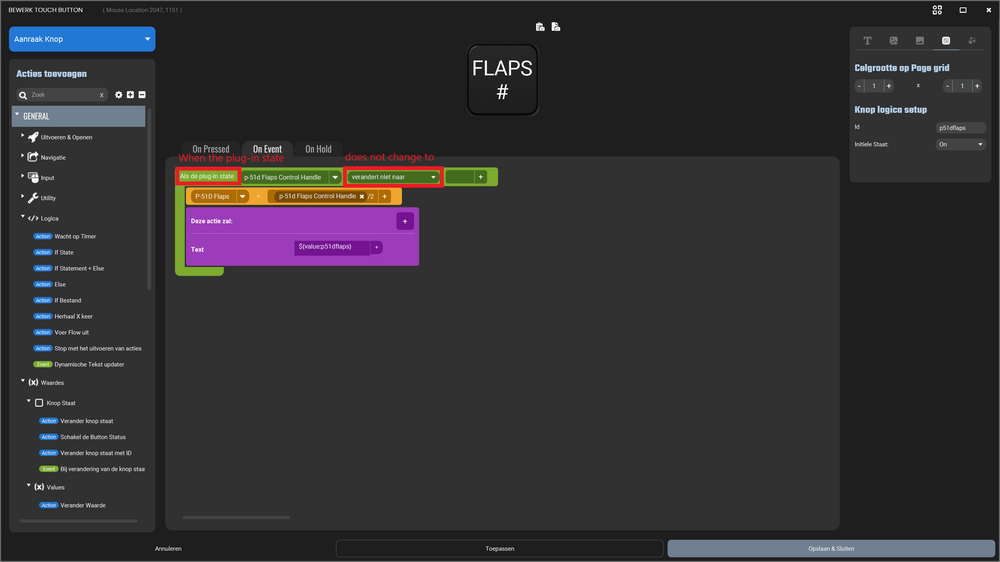This screenshot has height=562, width=1000.
Task: Collapse the GENERAL category
Action: pyautogui.click(x=17, y=115)
